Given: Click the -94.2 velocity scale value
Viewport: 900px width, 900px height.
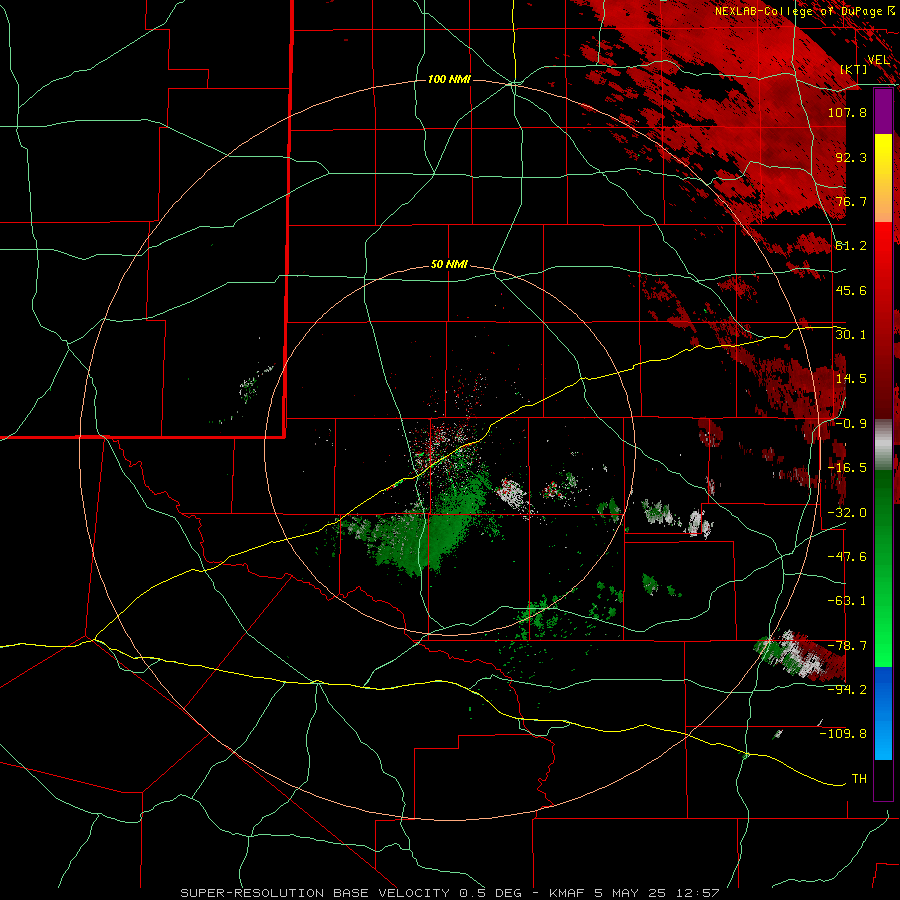Looking at the screenshot, I should pyautogui.click(x=847, y=690).
